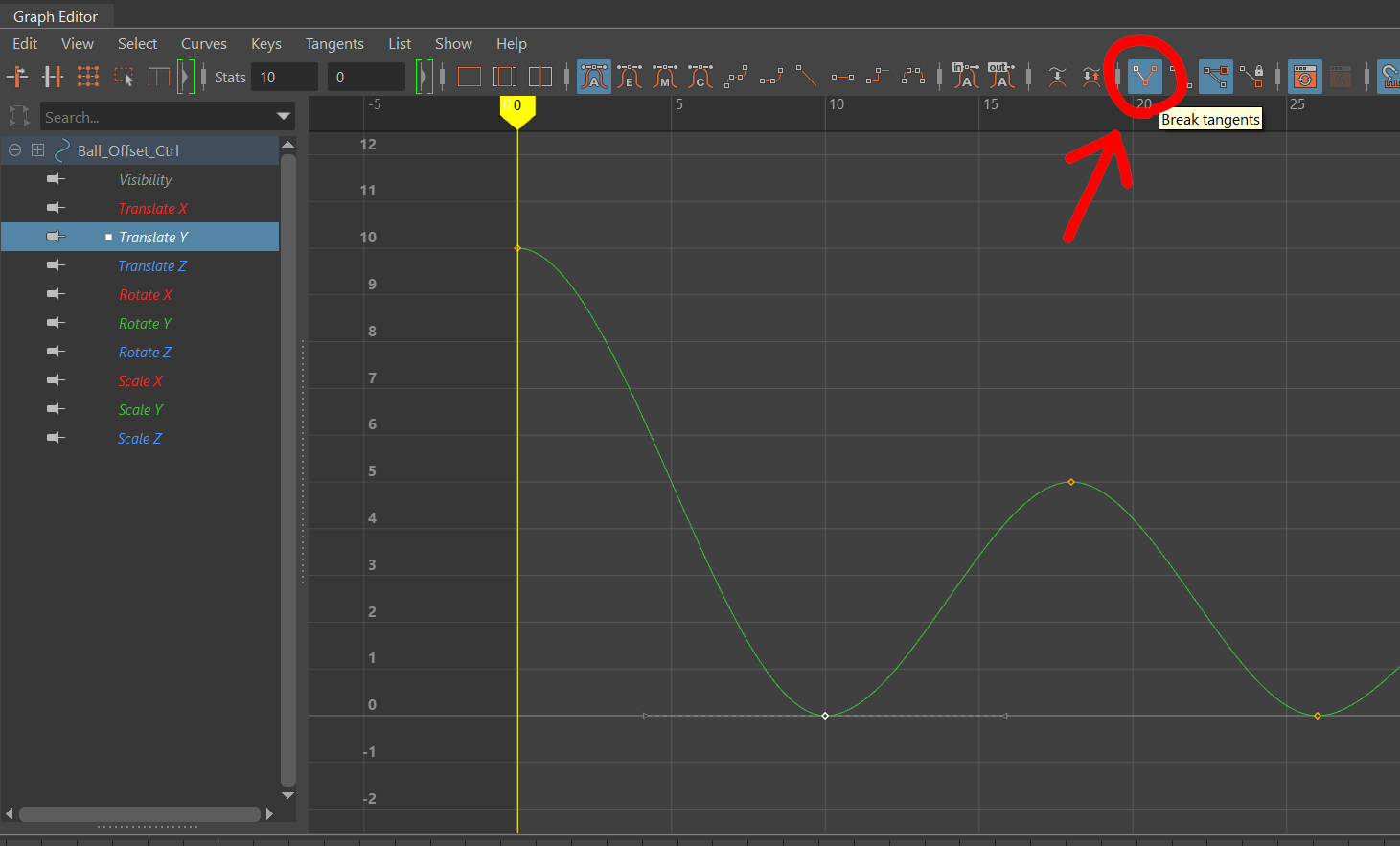1400x846 pixels.
Task: Frame the playback range in graph
Action: click(505, 77)
